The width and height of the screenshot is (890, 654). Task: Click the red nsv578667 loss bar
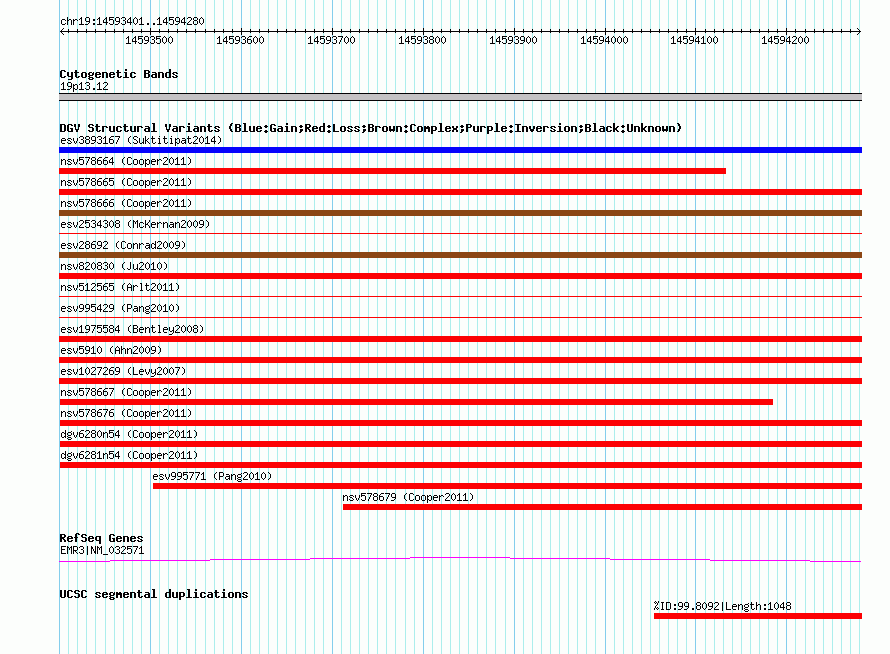click(x=416, y=402)
